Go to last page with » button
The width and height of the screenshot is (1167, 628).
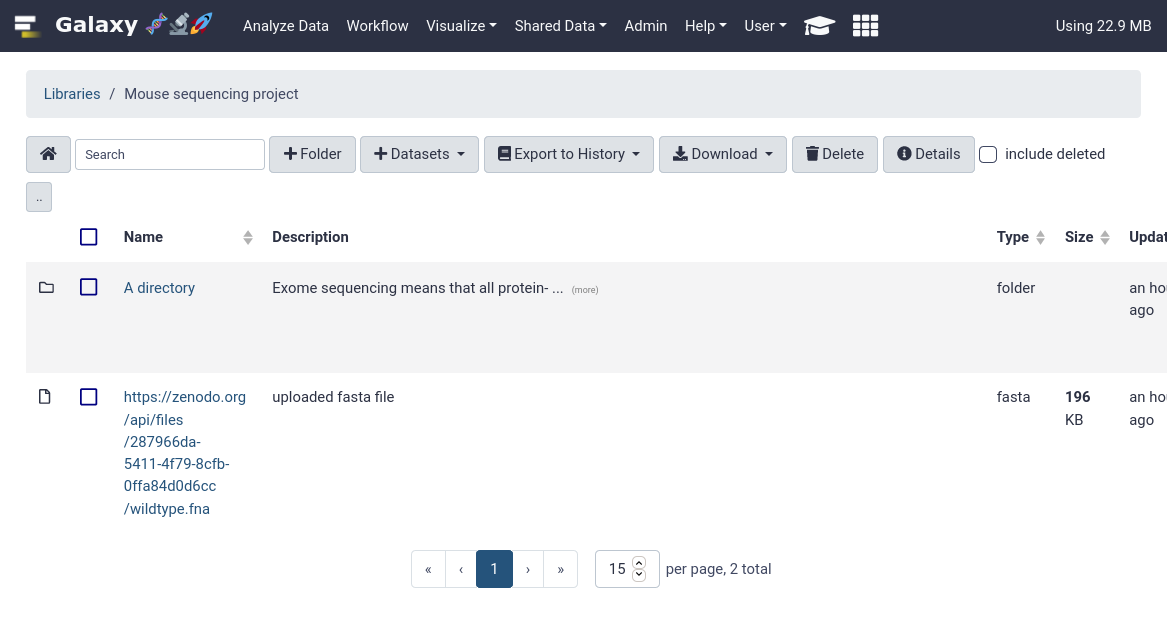point(560,569)
